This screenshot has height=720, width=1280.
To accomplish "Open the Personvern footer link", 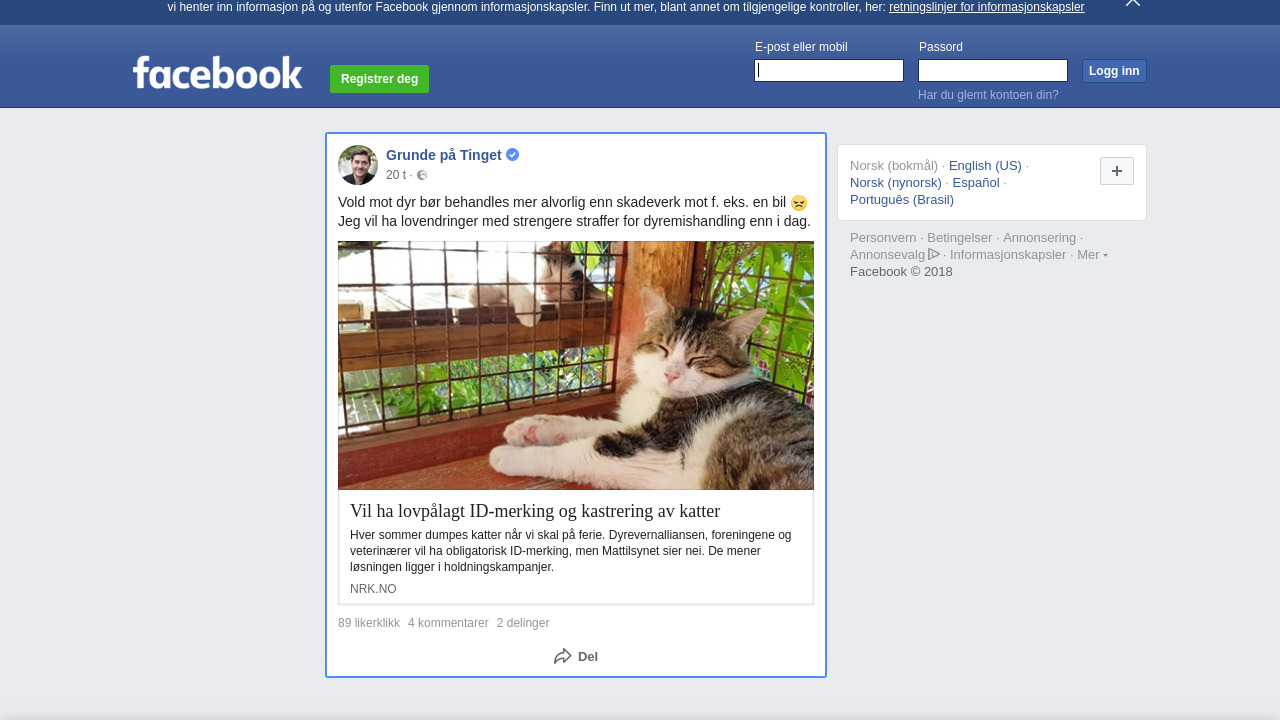I will pyautogui.click(x=883, y=238).
